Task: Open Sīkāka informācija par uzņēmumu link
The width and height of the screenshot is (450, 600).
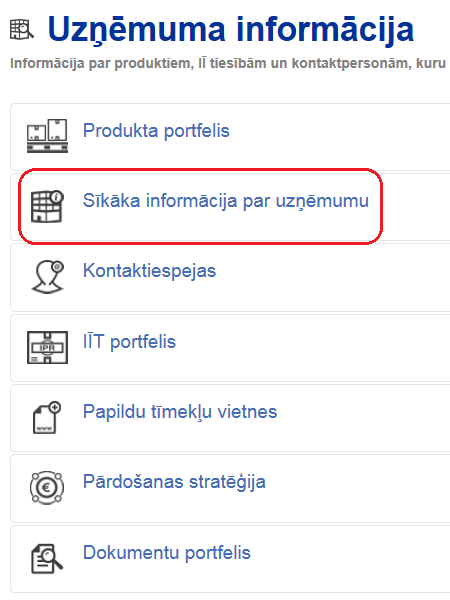Action: (226, 201)
